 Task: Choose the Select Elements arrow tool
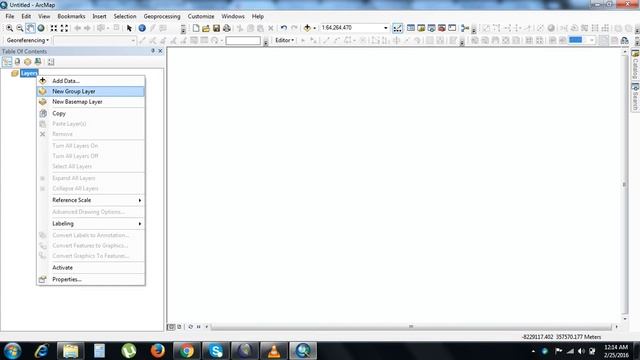(x=129, y=28)
